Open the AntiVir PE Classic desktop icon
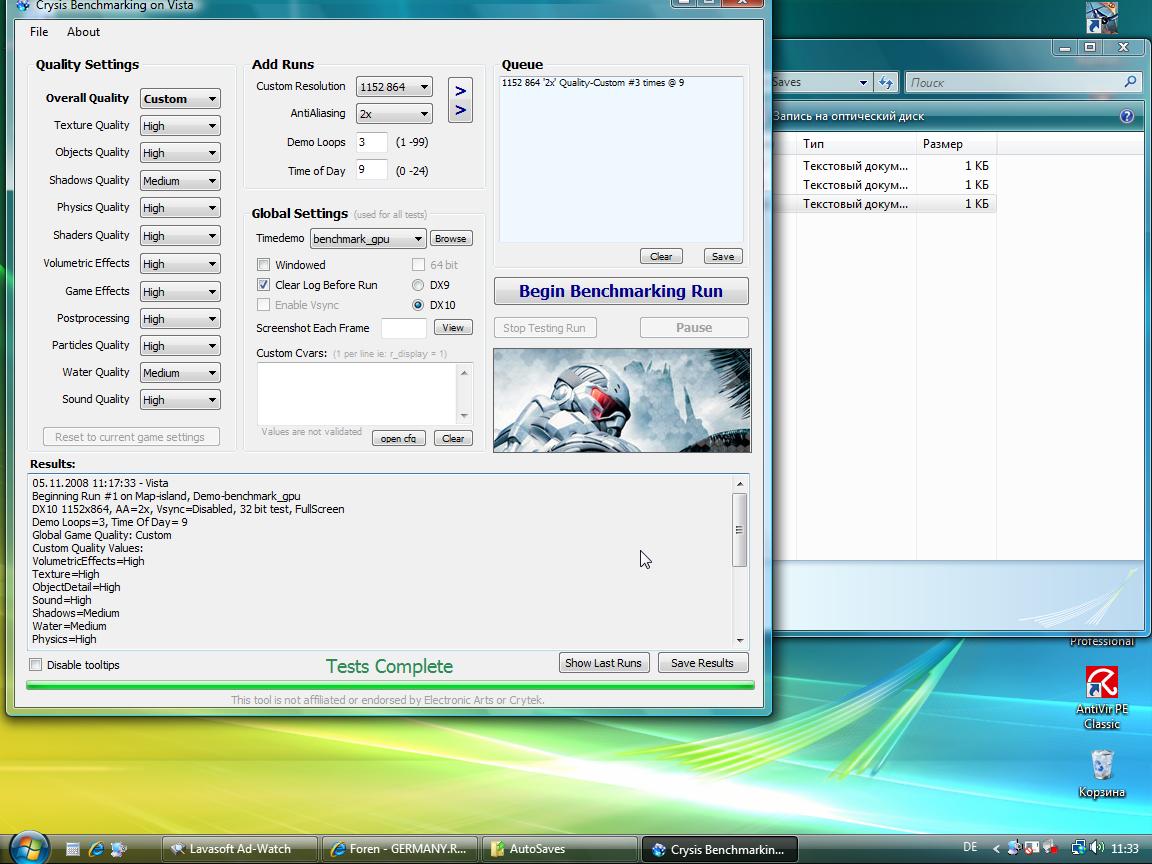This screenshot has height=864, width=1152. pyautogui.click(x=1101, y=697)
